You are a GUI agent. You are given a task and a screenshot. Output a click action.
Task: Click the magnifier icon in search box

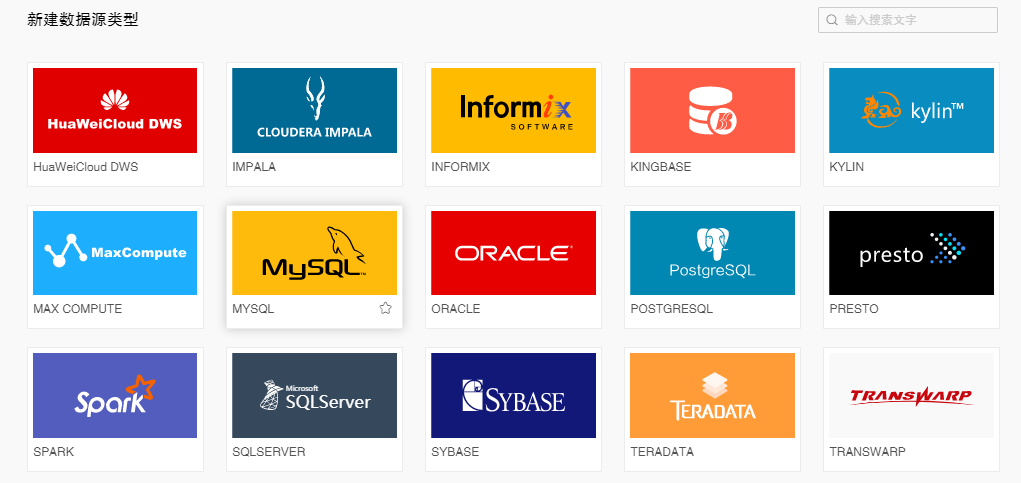coord(832,20)
